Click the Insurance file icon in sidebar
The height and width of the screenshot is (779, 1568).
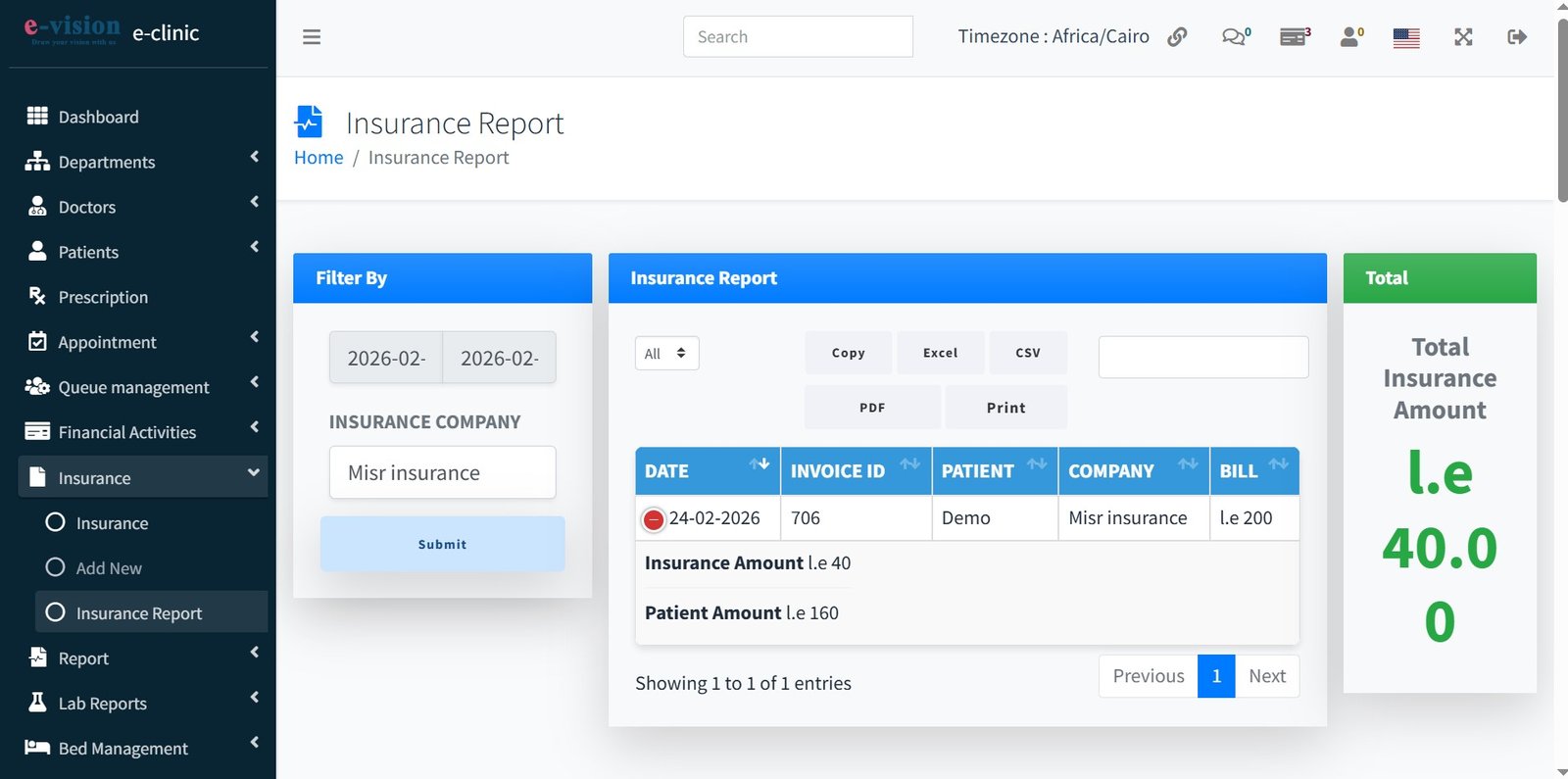37,477
